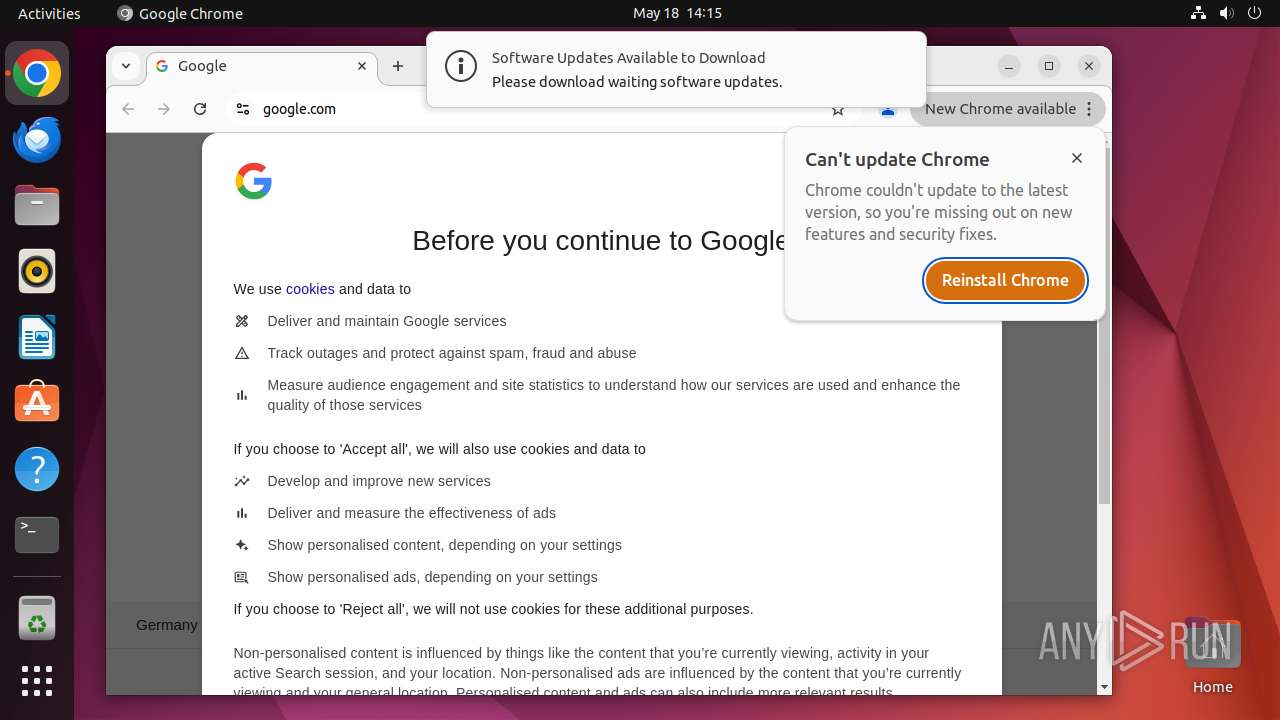Maximize the Chrome window

1049,66
